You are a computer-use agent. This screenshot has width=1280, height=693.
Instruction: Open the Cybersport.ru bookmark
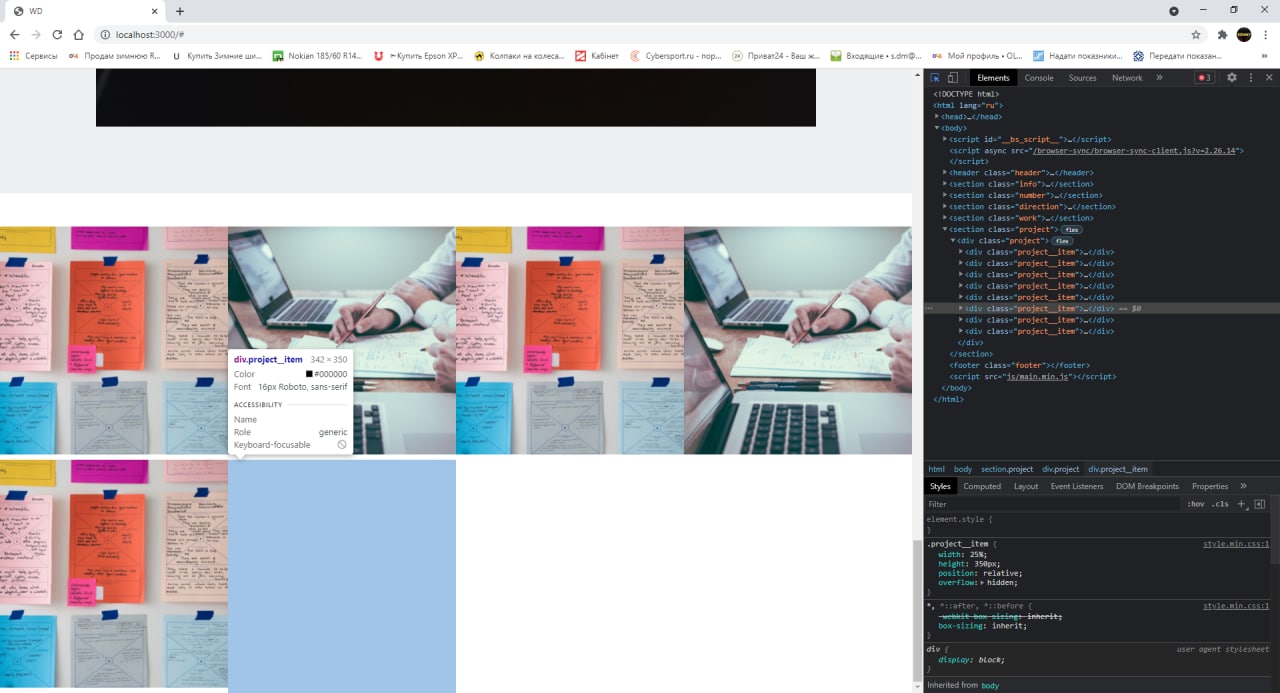676,56
